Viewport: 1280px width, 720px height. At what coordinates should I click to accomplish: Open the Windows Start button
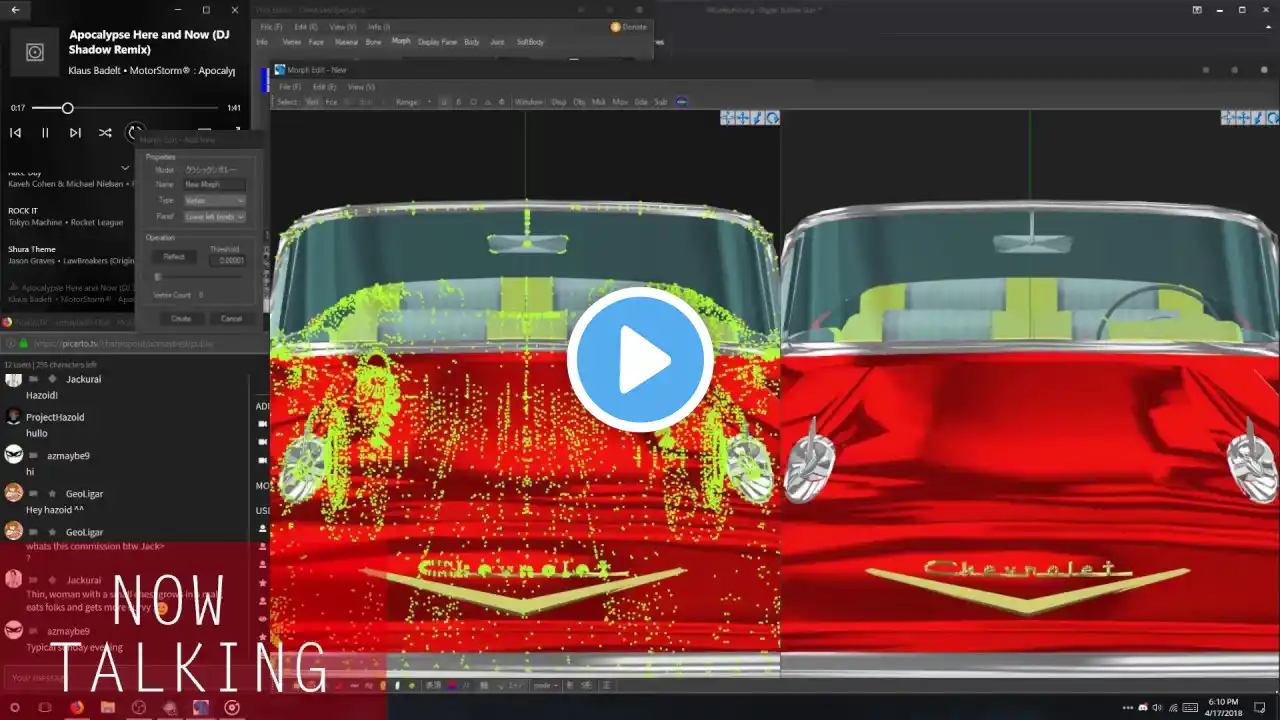pos(14,708)
